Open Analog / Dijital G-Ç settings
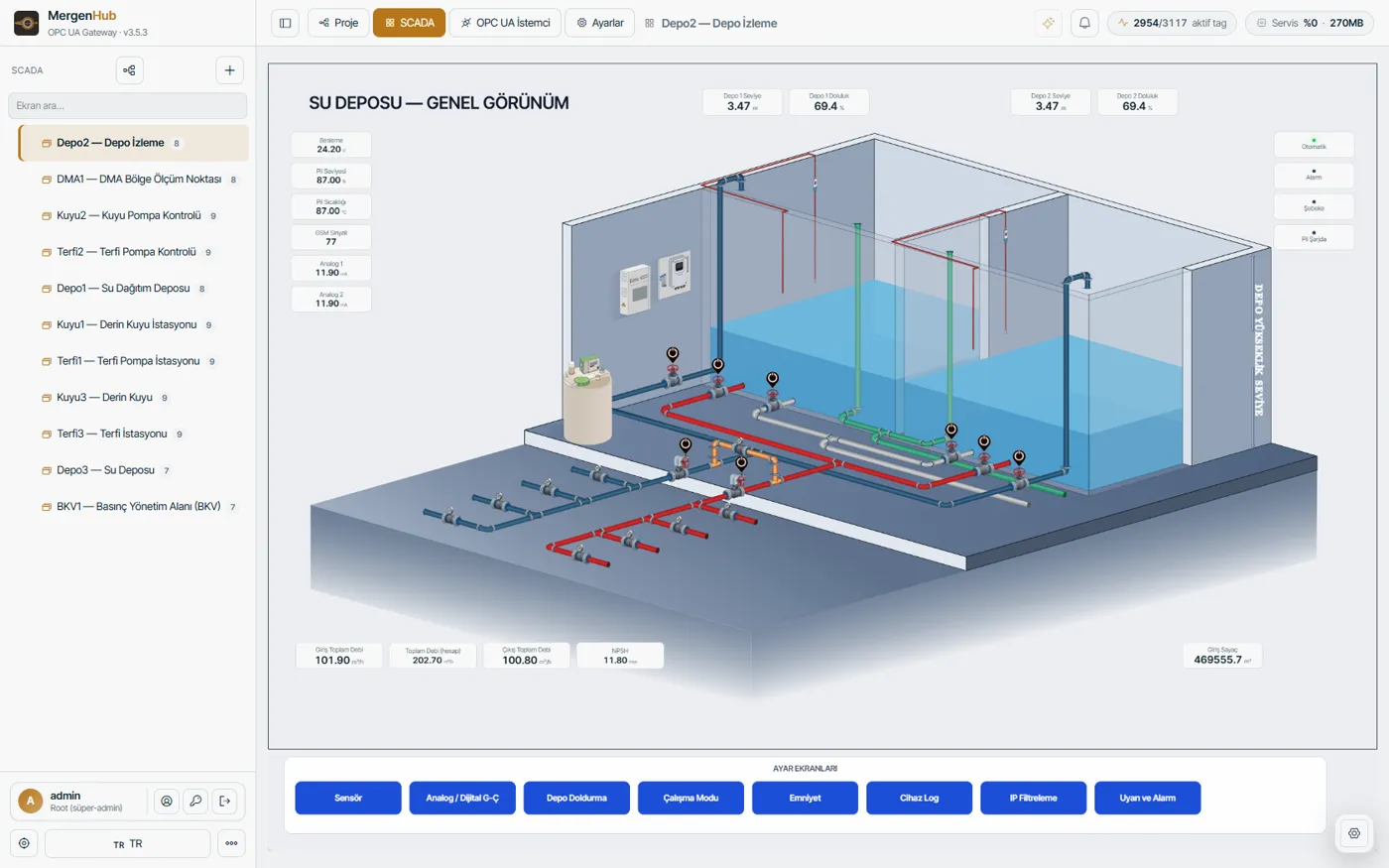Screen dimensions: 1389x868 (x=462, y=798)
